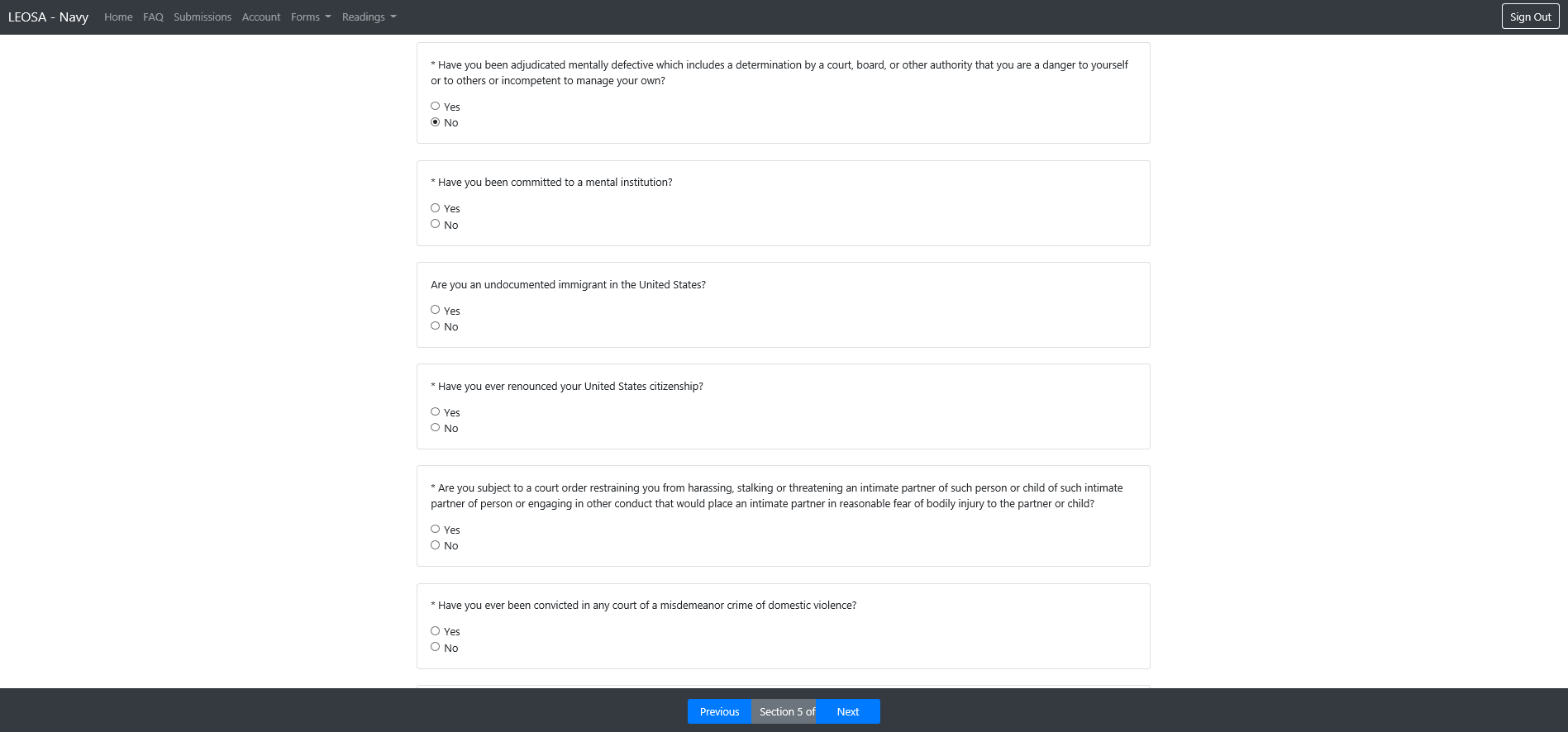Click the LEOSA - Navy brand link
1568x732 pixels.
[x=48, y=17]
